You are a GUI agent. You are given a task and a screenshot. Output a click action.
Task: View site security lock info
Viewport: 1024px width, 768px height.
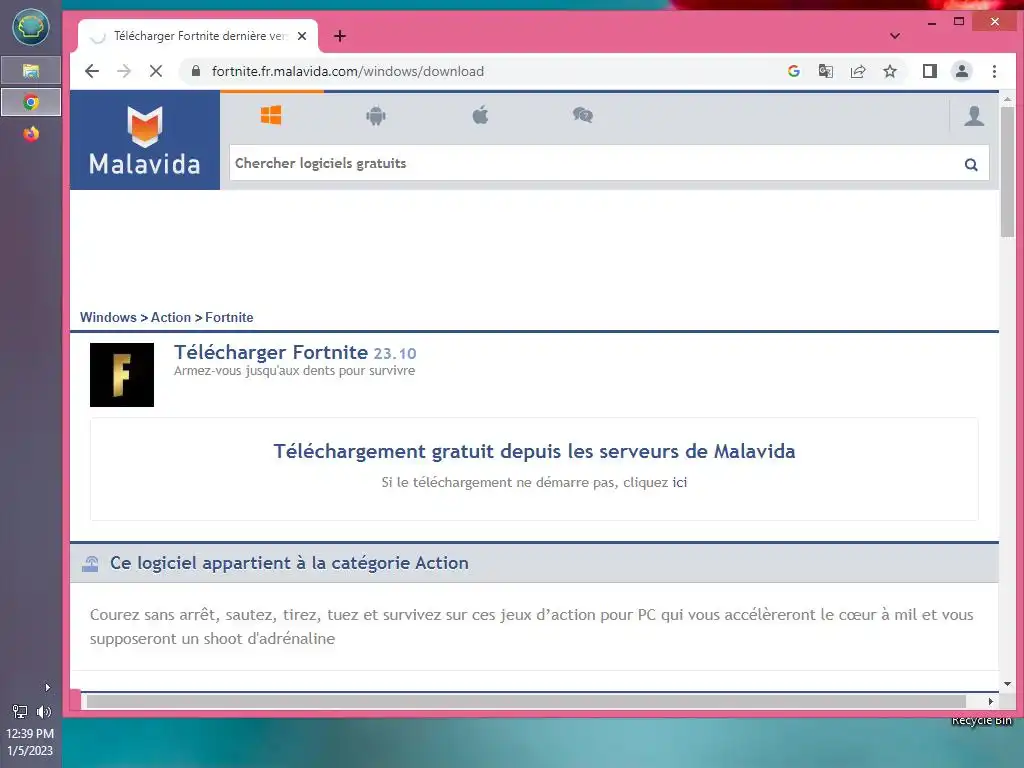point(195,71)
